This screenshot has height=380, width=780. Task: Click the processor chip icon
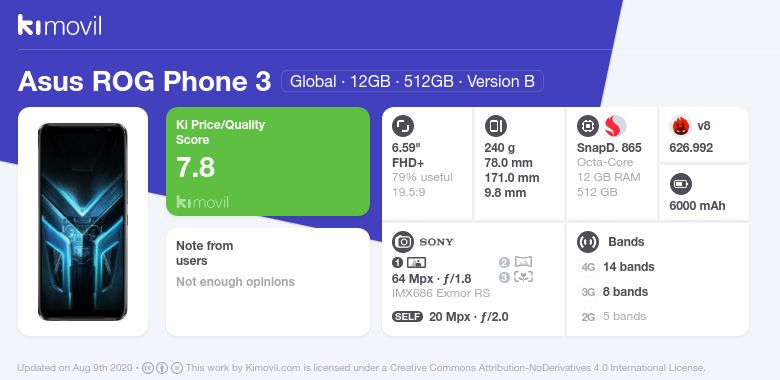point(587,126)
